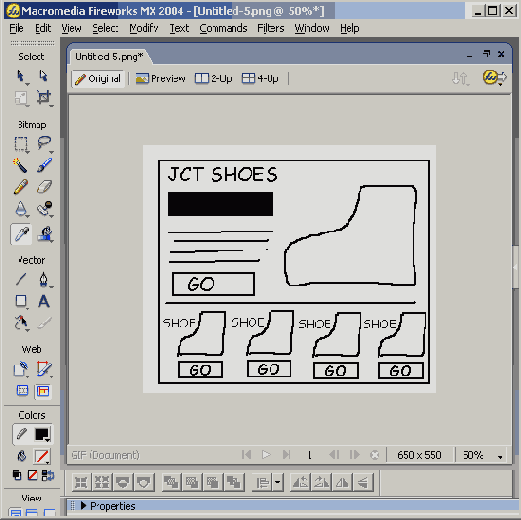The height and width of the screenshot is (520, 521).
Task: Show slices and hotspots
Action: [x=43, y=391]
